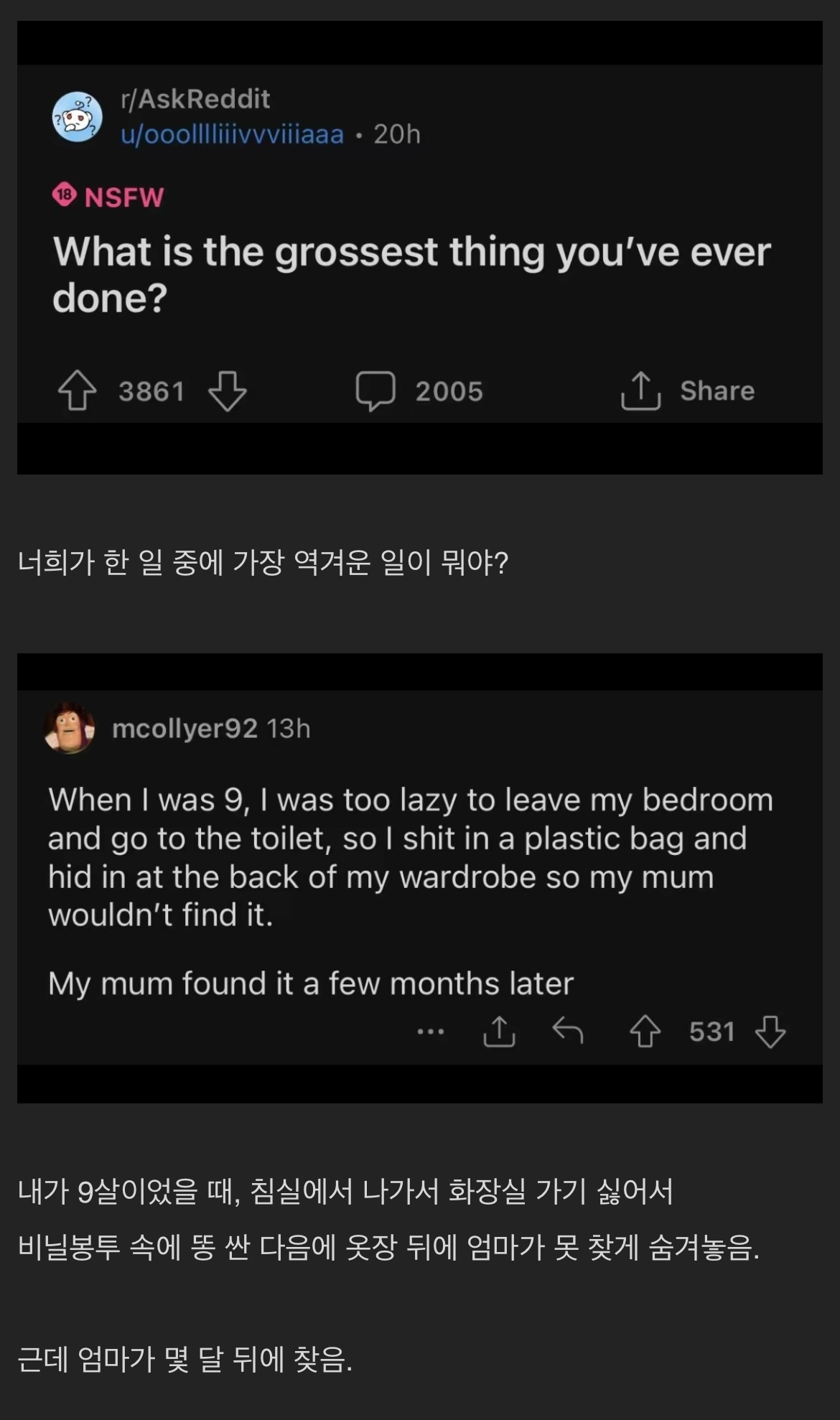Image resolution: width=840 pixels, height=1420 pixels.
Task: Open the post title about grossest thing
Action: point(411,274)
